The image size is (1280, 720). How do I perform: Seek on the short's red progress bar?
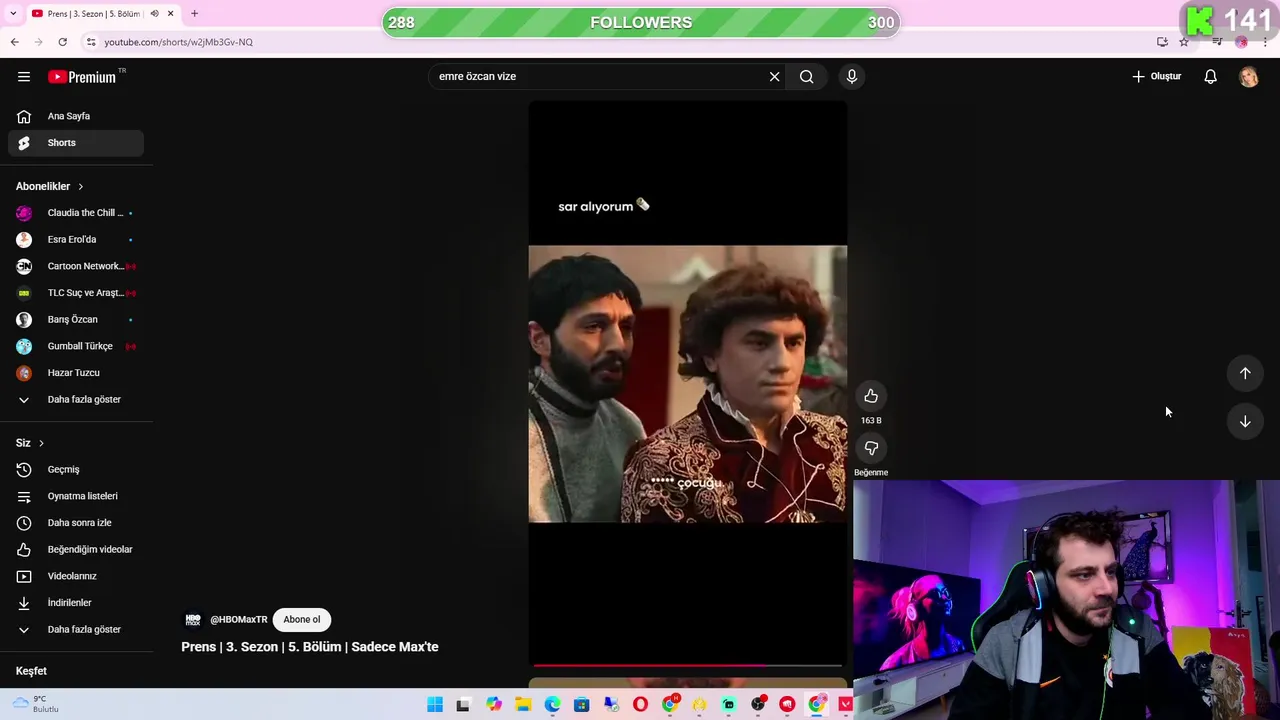click(x=687, y=665)
